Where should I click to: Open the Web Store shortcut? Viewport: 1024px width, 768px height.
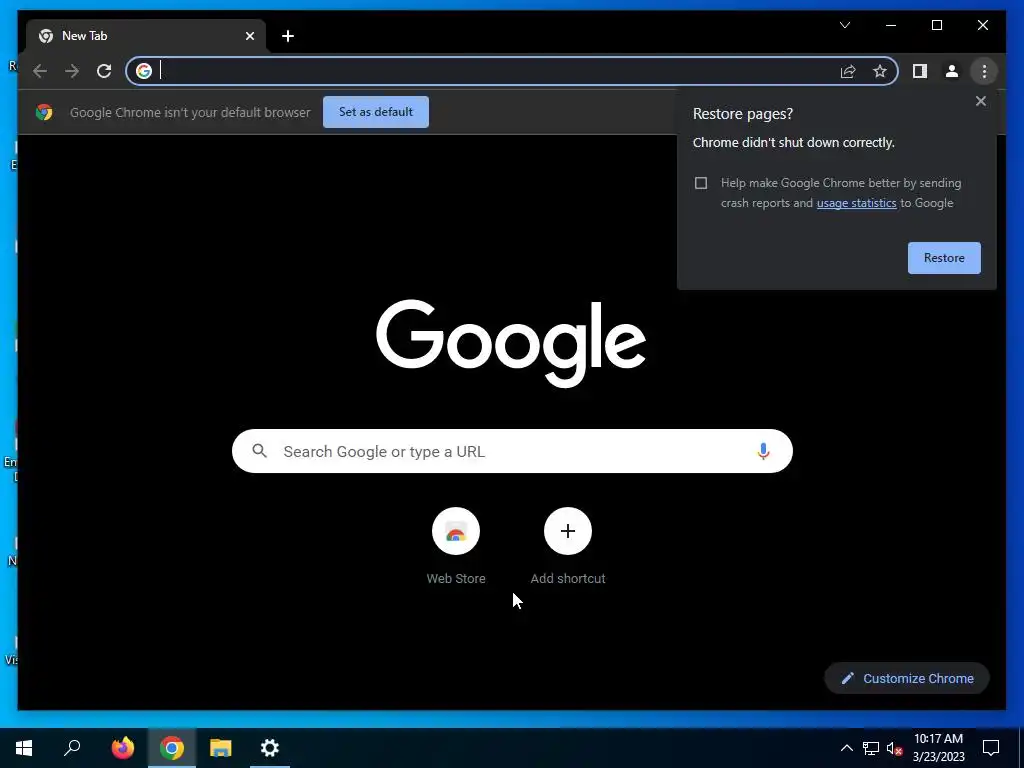(x=456, y=545)
